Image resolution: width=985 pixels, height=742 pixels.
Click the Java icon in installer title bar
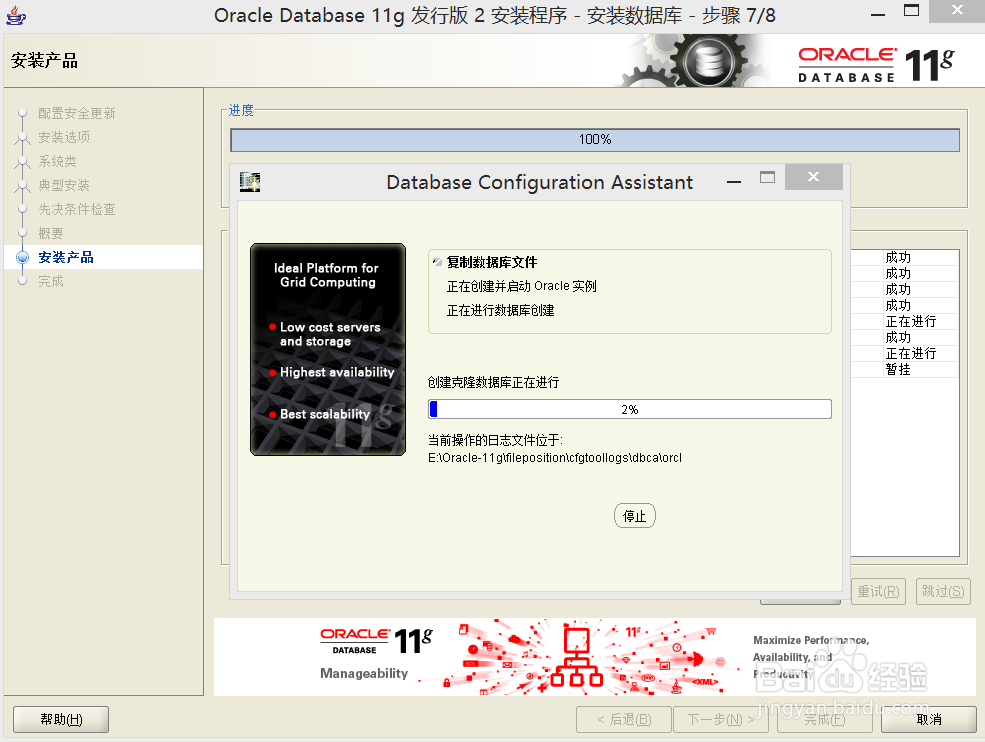click(16, 15)
